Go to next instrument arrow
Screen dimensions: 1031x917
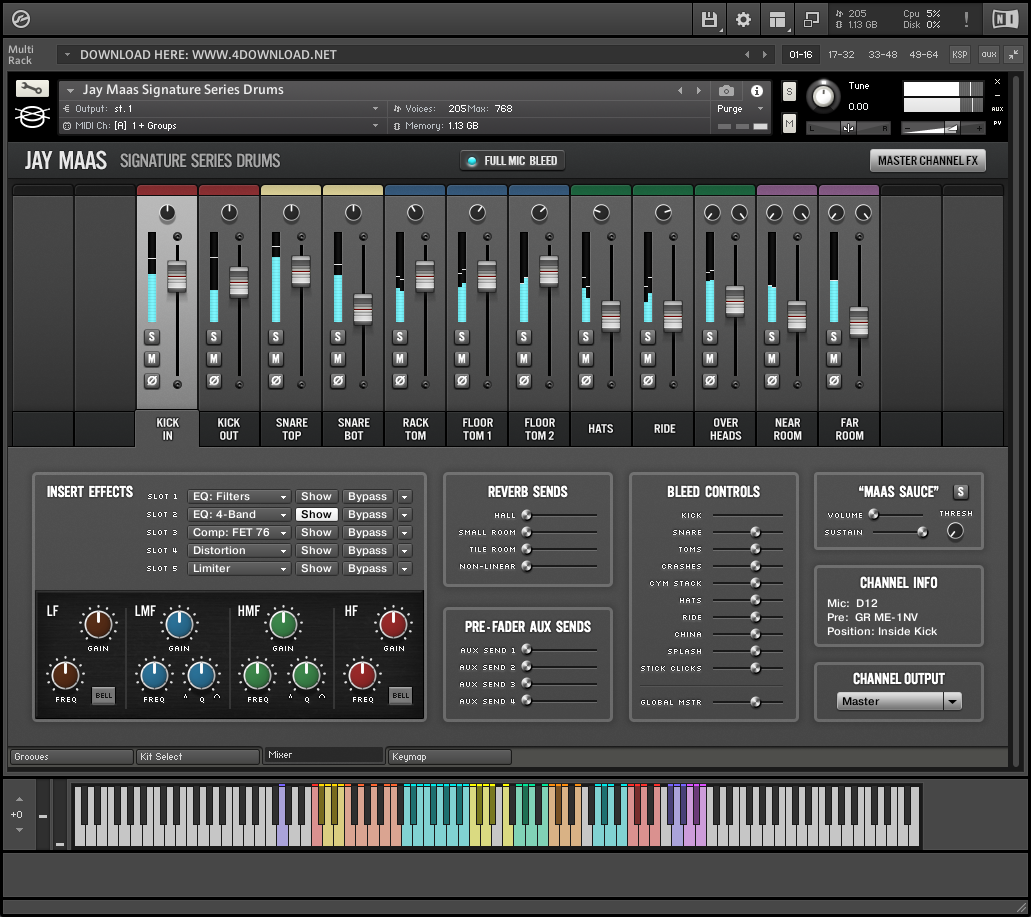(698, 91)
